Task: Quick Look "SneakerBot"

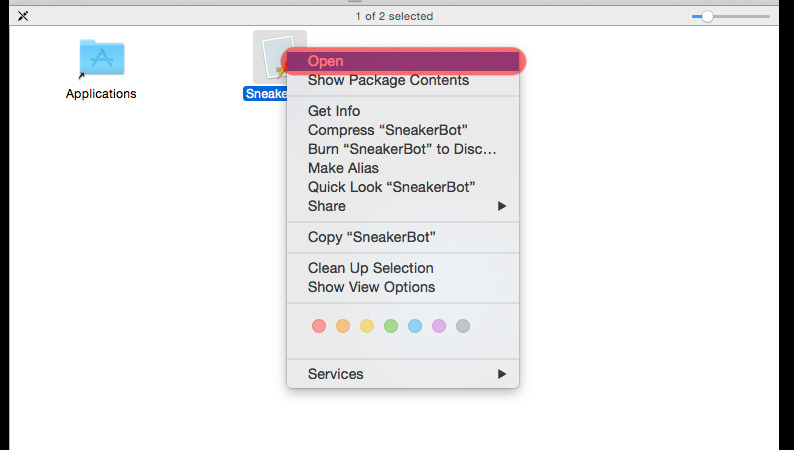Action: pyautogui.click(x=391, y=187)
